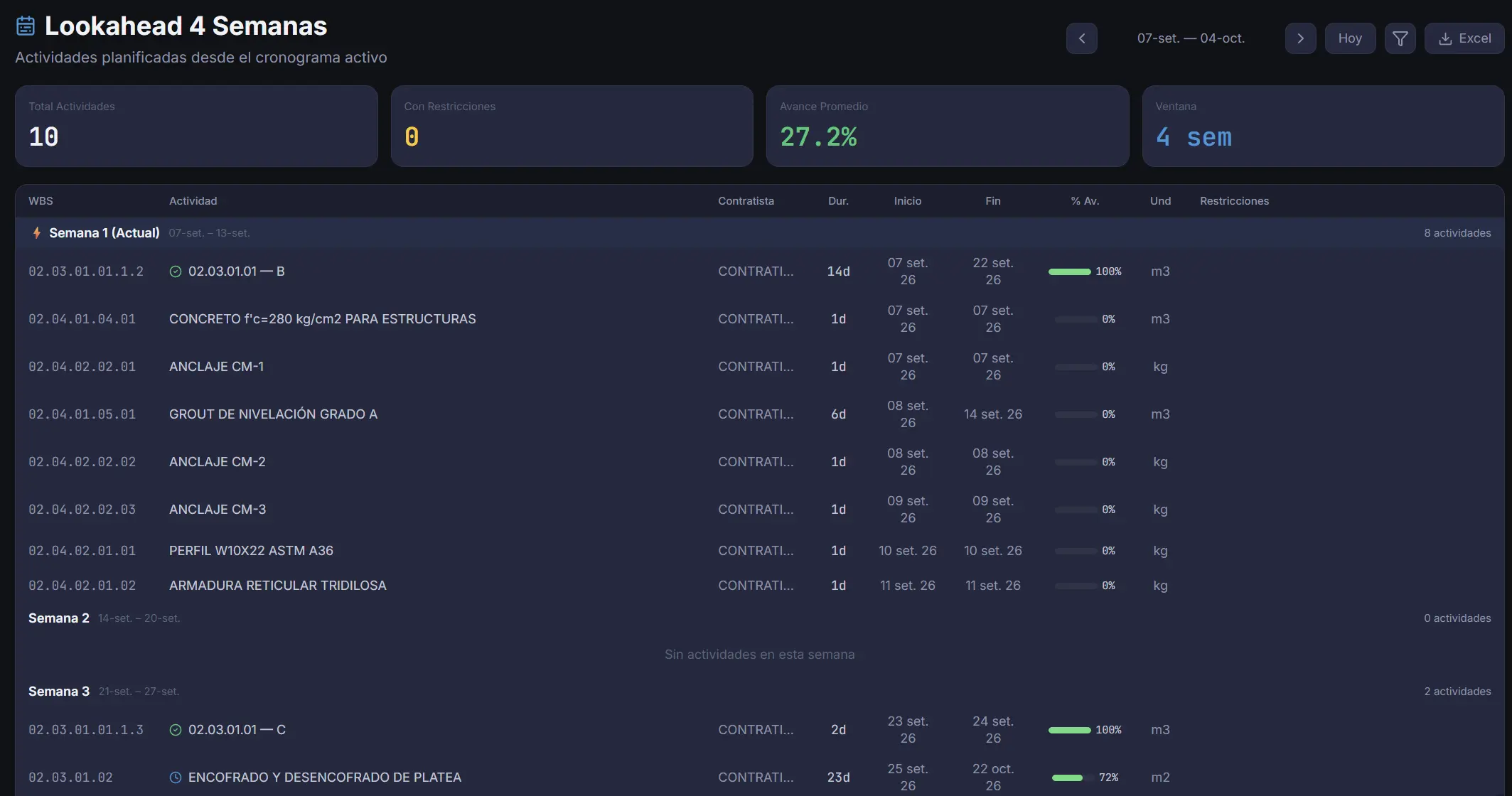1512x796 pixels.
Task: Click the Und column header
Action: coord(1160,201)
